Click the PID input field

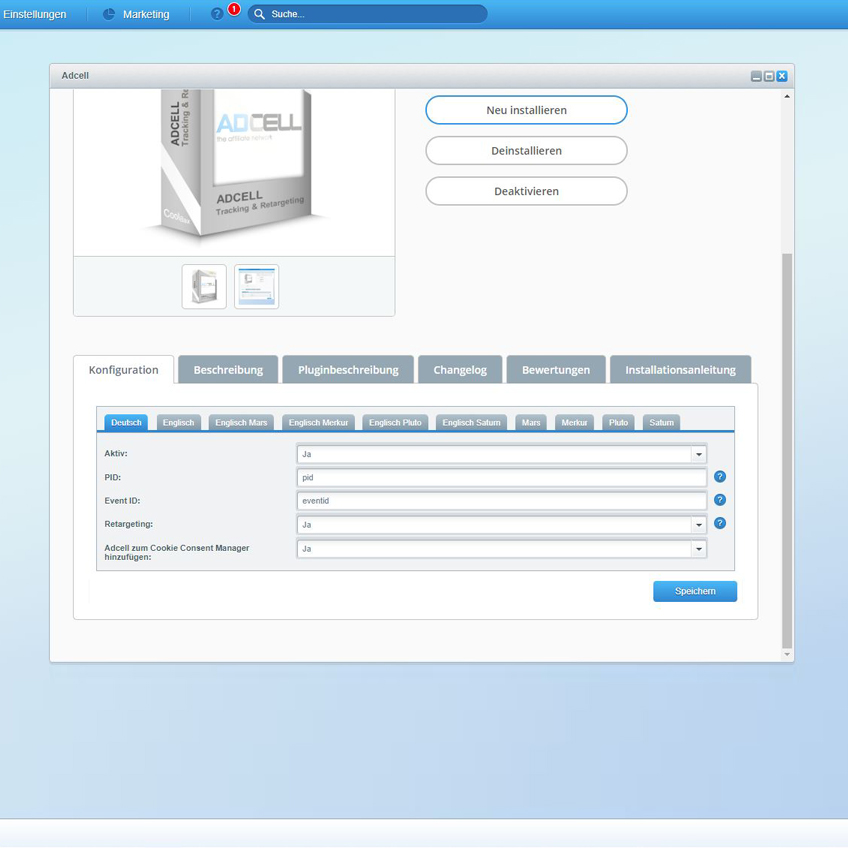click(x=501, y=478)
